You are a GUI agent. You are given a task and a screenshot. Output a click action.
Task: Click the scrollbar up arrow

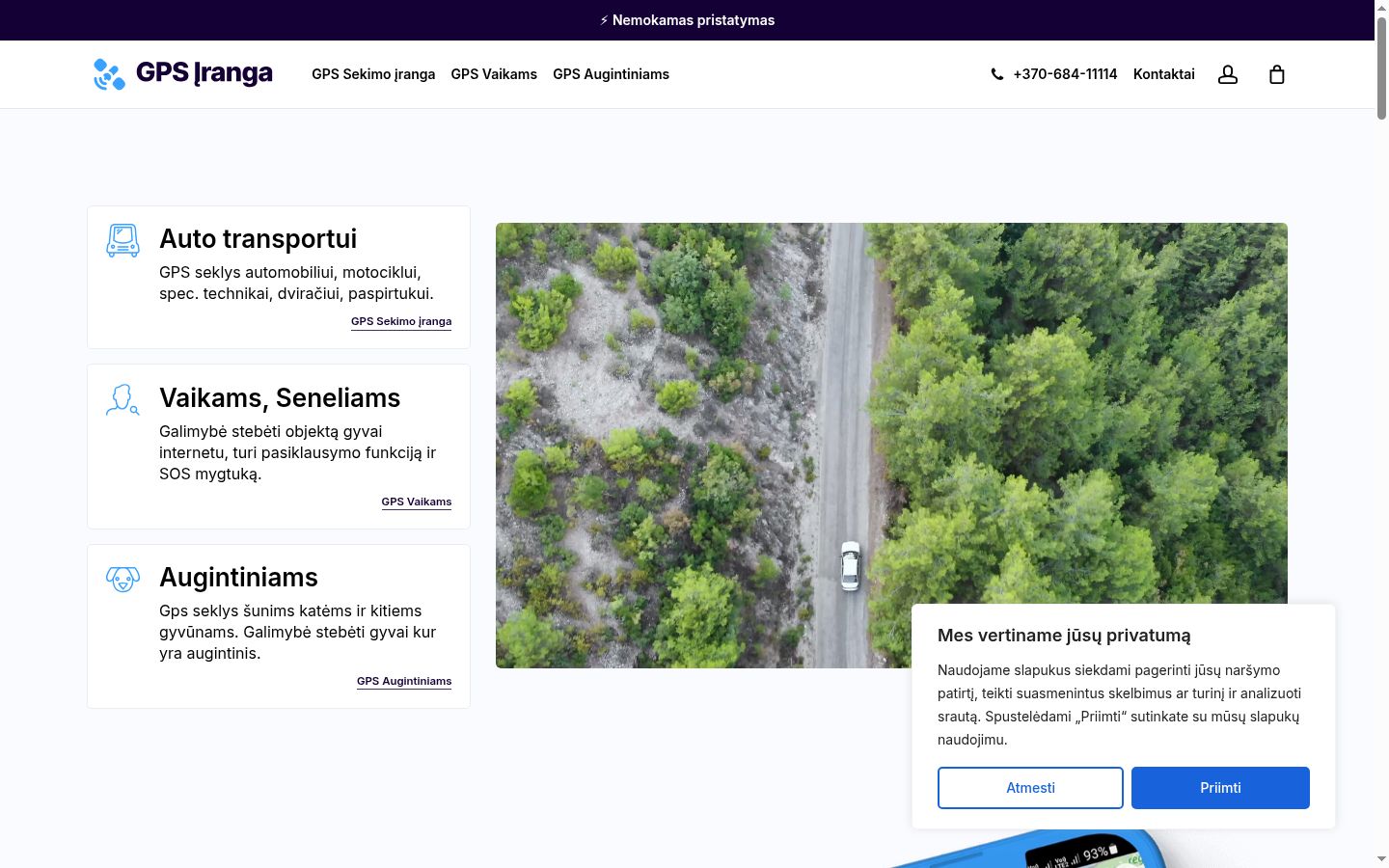pyautogui.click(x=1381, y=8)
